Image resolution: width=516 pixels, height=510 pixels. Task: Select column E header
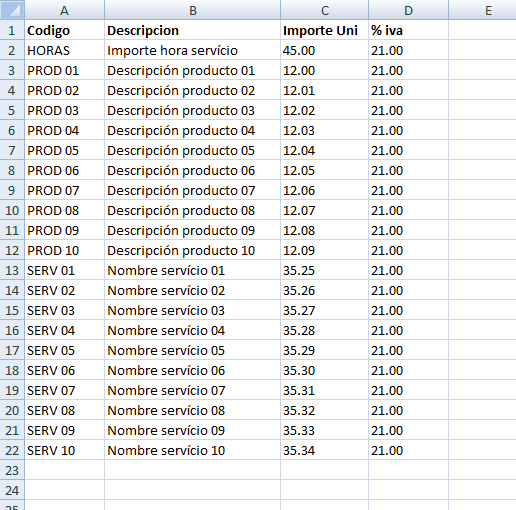tap(482, 10)
